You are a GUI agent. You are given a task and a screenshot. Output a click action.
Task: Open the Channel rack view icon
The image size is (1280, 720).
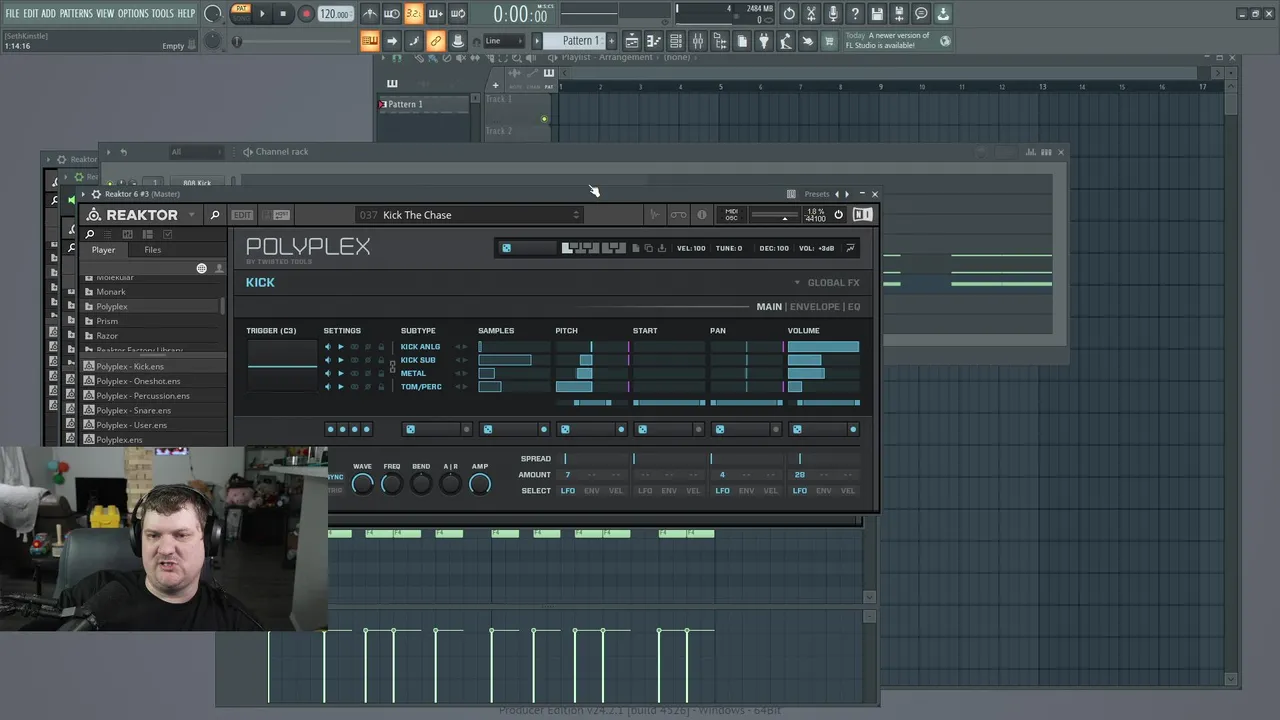coord(676,41)
